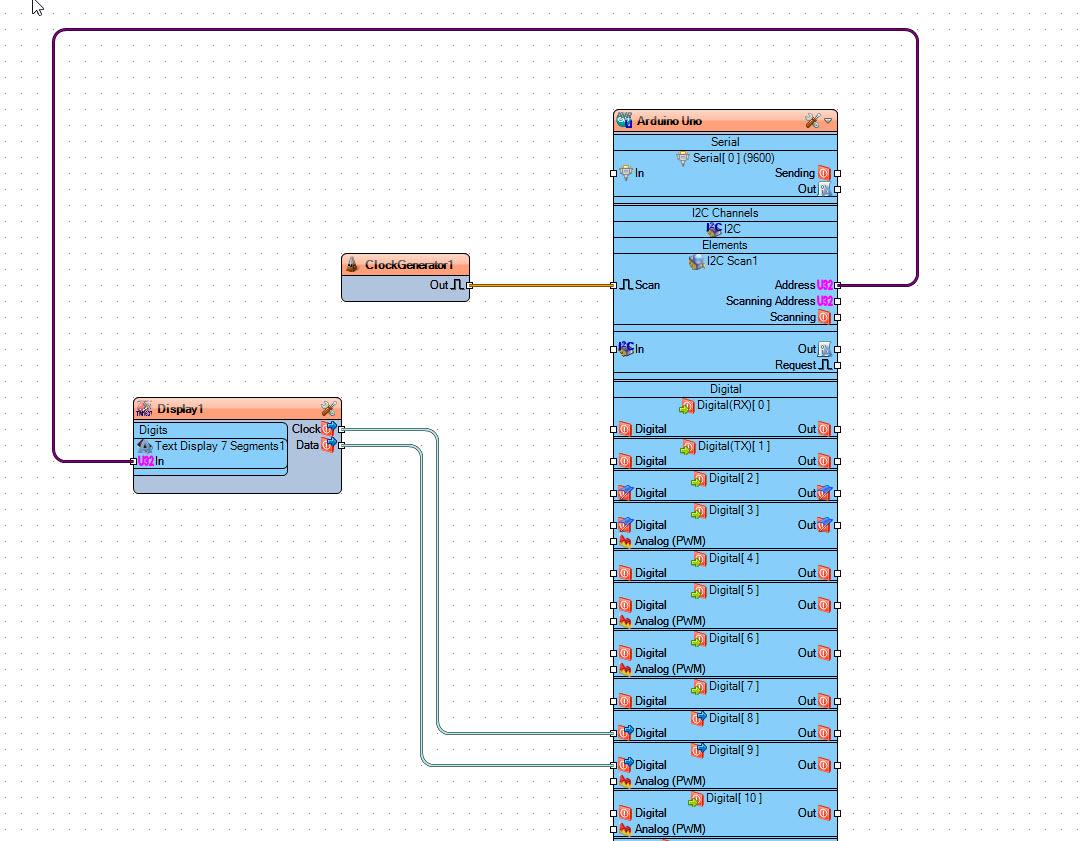Select the Scanning digital output pin
1092x841 pixels.
pyautogui.click(x=838, y=317)
